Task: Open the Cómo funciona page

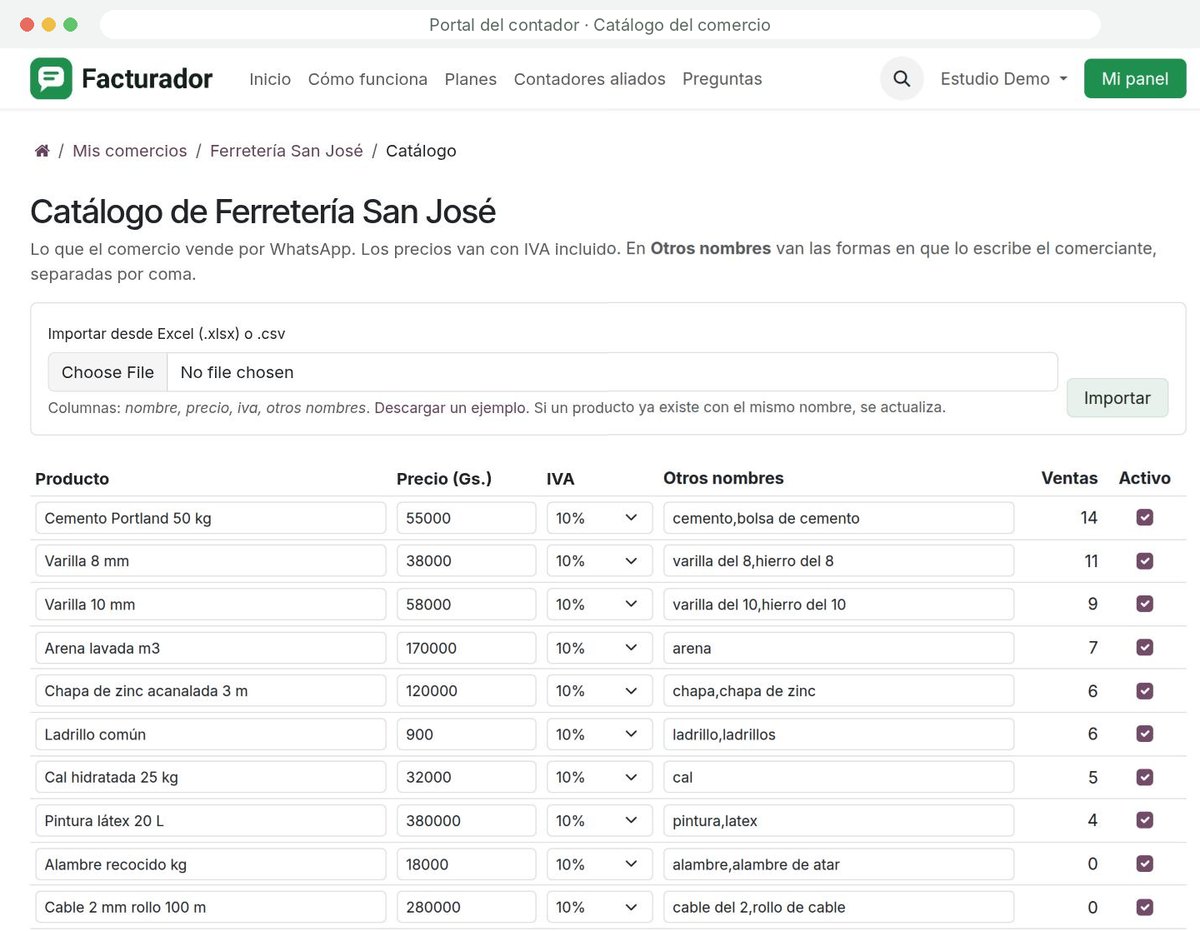Action: [x=368, y=79]
